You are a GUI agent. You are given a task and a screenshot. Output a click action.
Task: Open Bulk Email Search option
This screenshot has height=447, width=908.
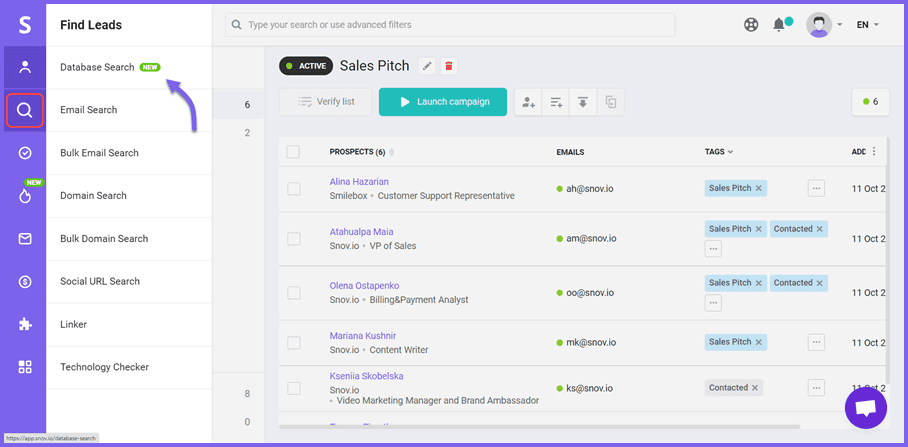pos(99,153)
